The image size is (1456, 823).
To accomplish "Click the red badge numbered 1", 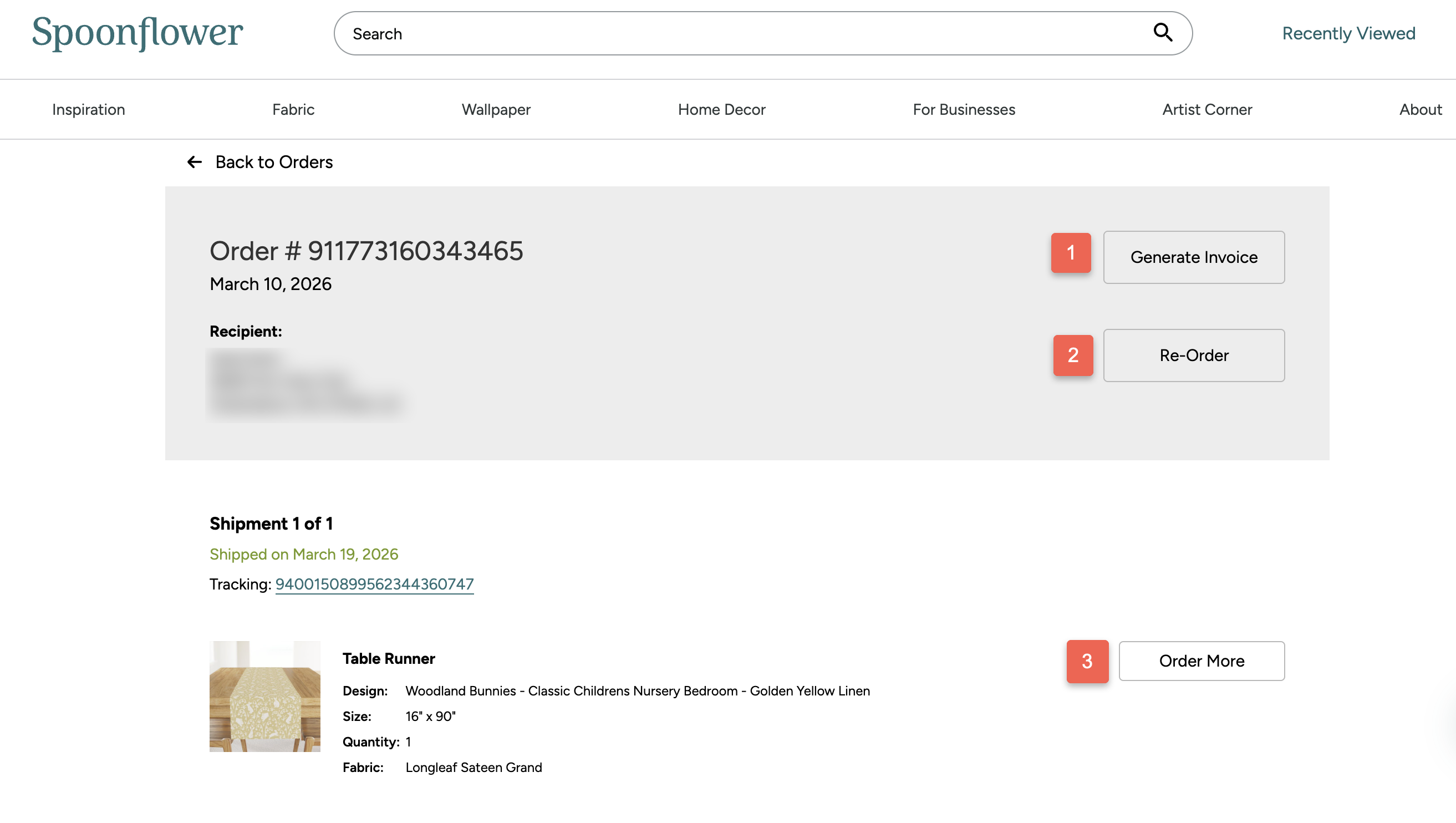I will pos(1071,253).
